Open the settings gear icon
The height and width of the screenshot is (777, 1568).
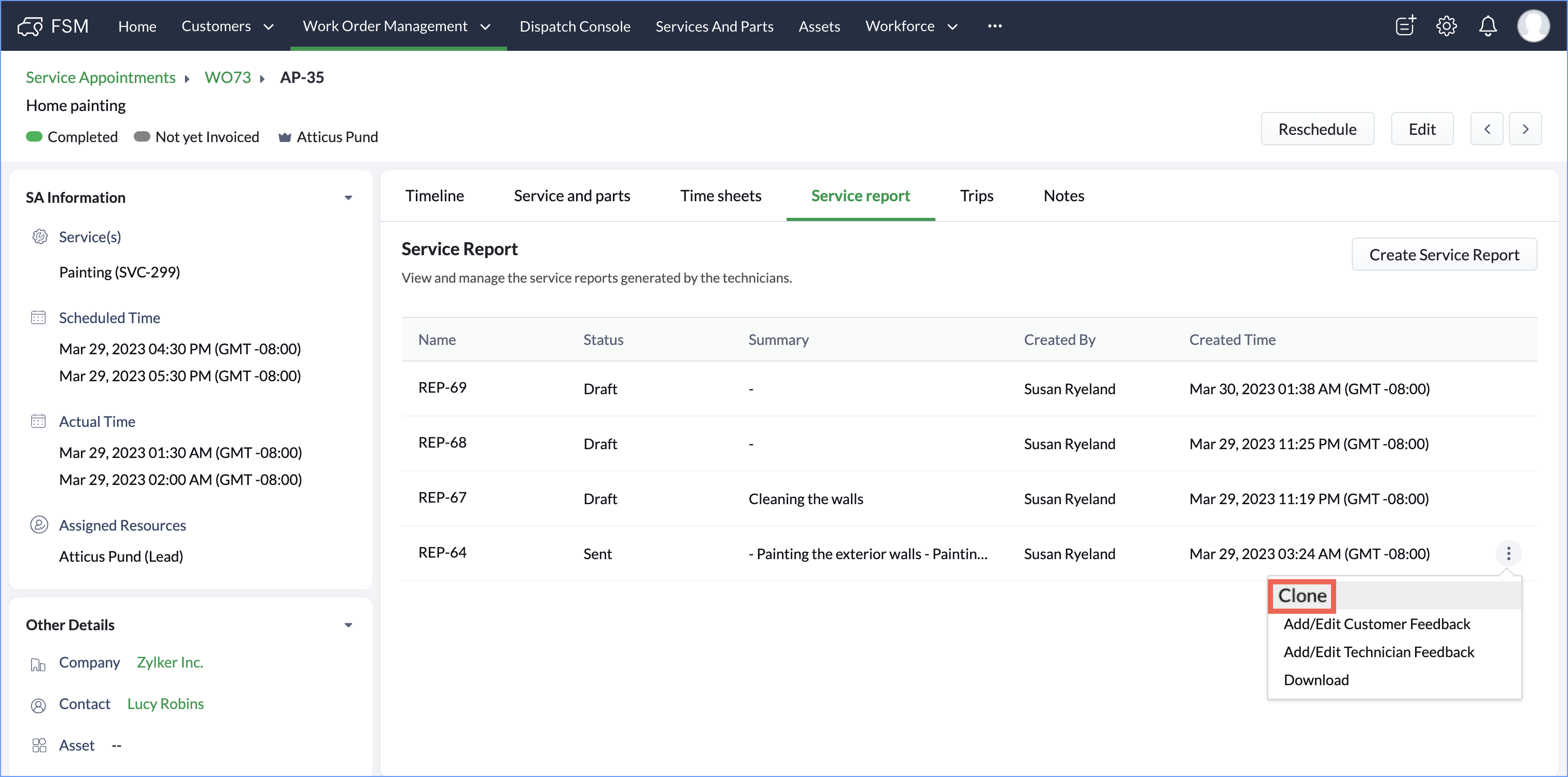click(1446, 26)
